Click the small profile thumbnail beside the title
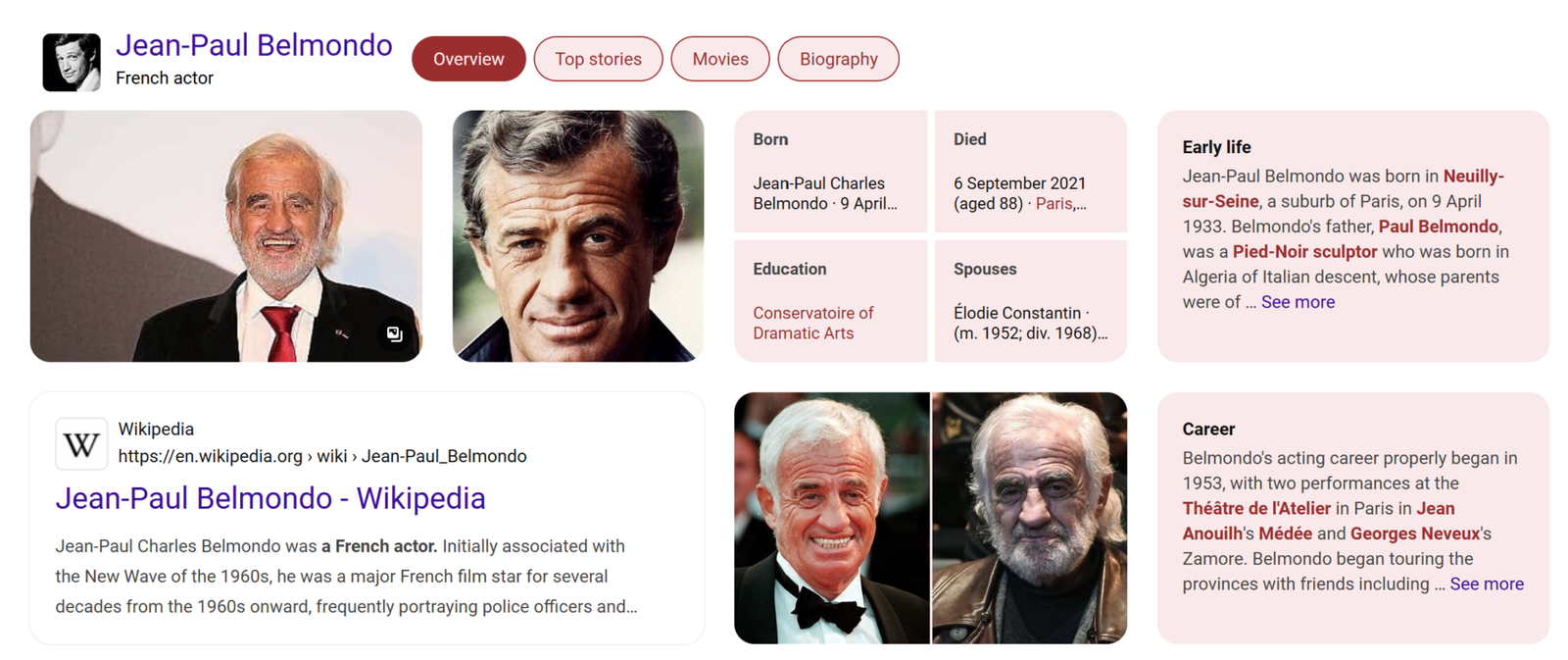The image size is (1568, 660). (72, 63)
